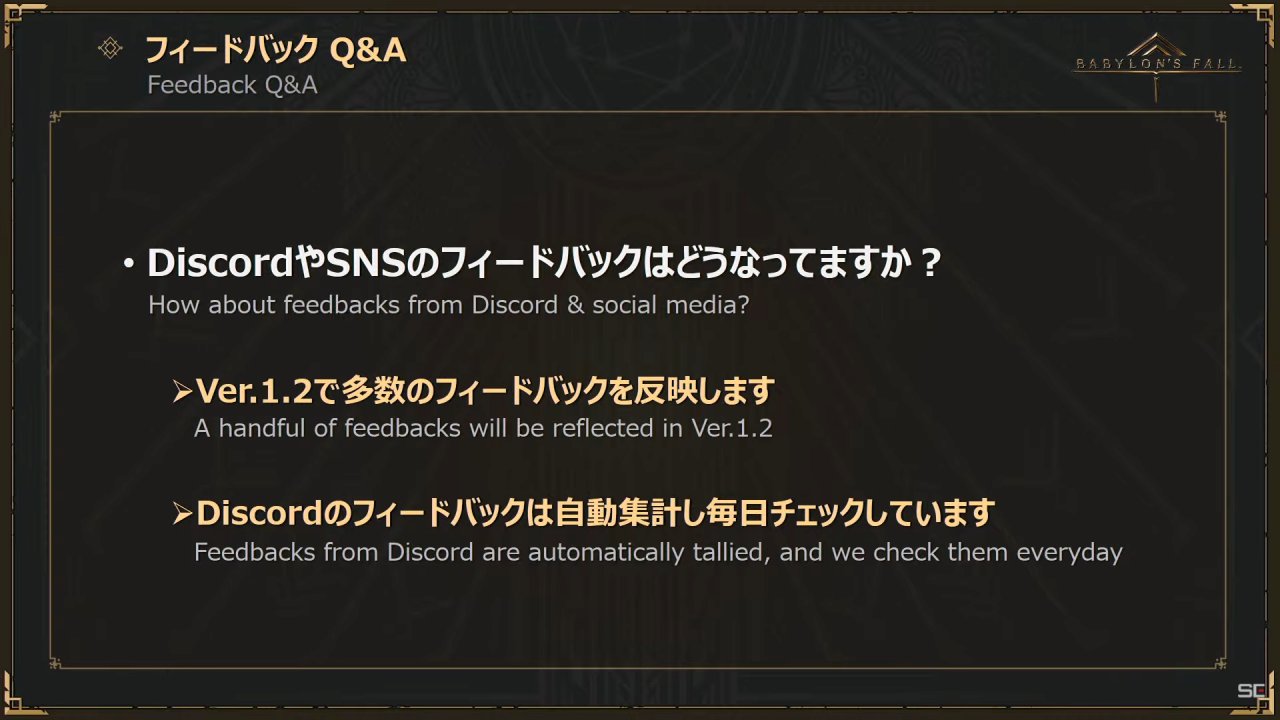Select the English subtitle Feedback Q&A
This screenshot has width=1280, height=720.
[232, 85]
